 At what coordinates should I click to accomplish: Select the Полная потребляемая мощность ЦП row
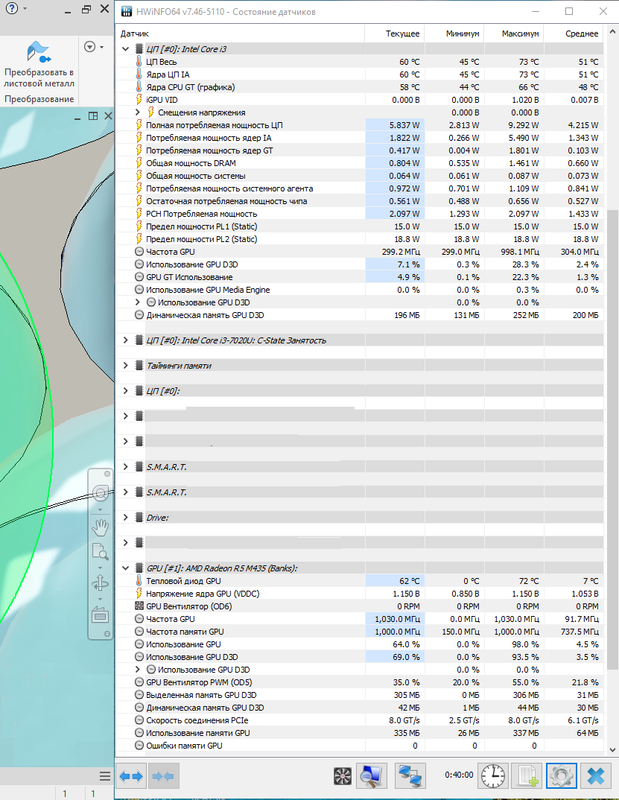tap(360, 125)
